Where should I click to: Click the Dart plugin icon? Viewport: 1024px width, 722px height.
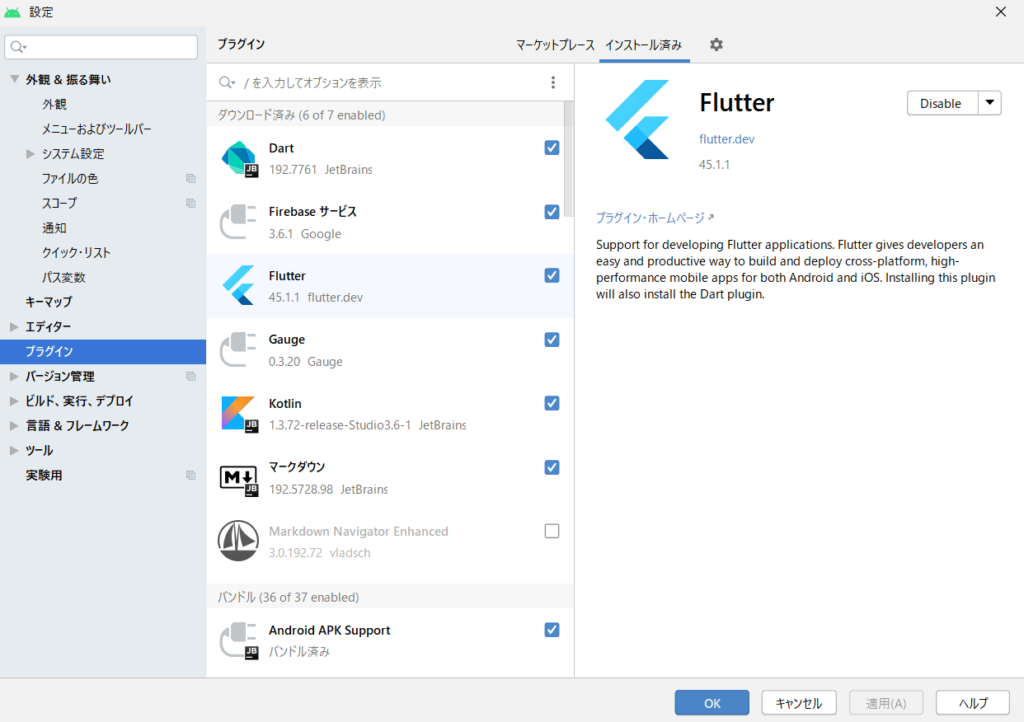click(x=240, y=159)
